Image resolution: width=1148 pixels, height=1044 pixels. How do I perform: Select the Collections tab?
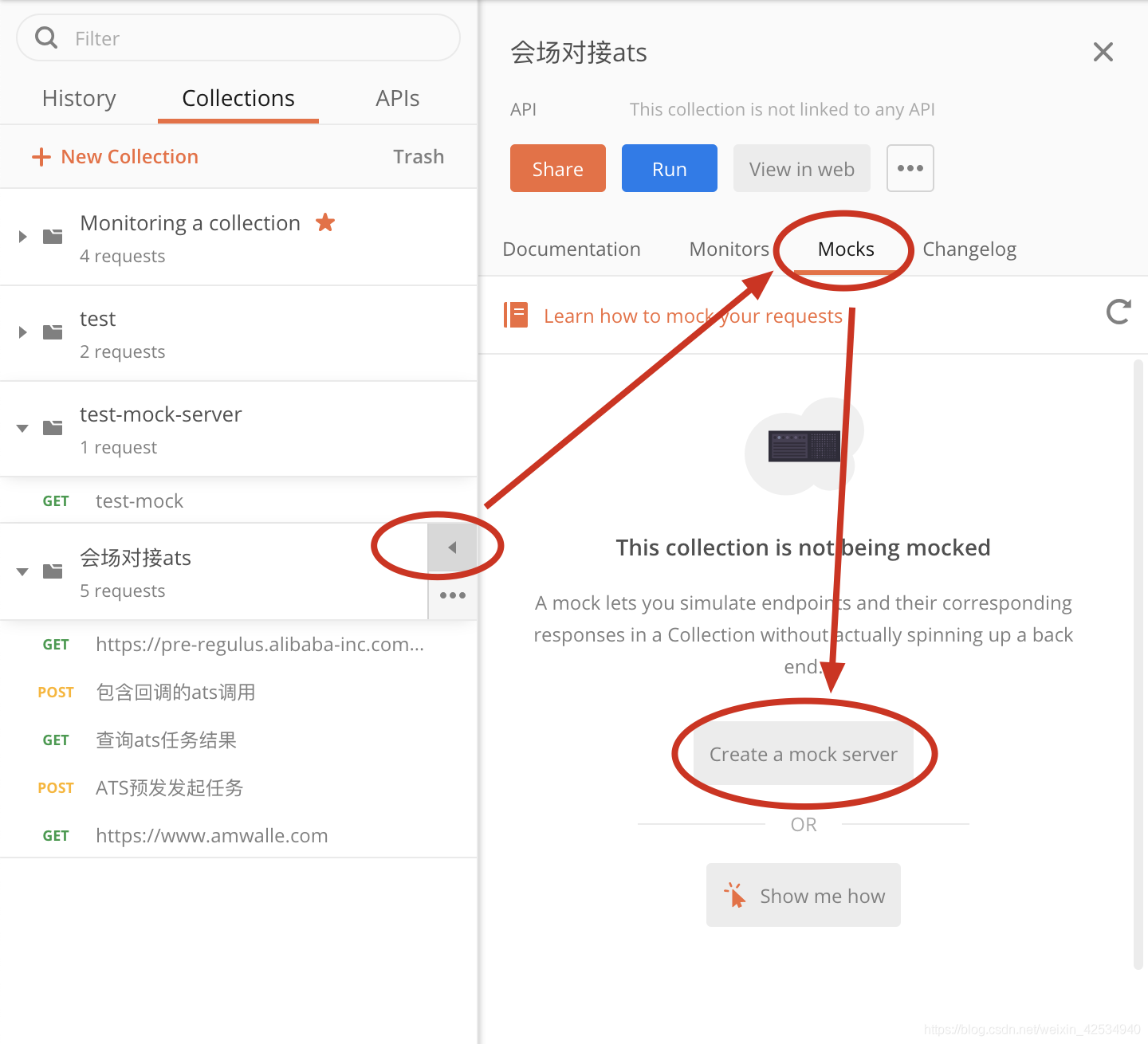238,98
